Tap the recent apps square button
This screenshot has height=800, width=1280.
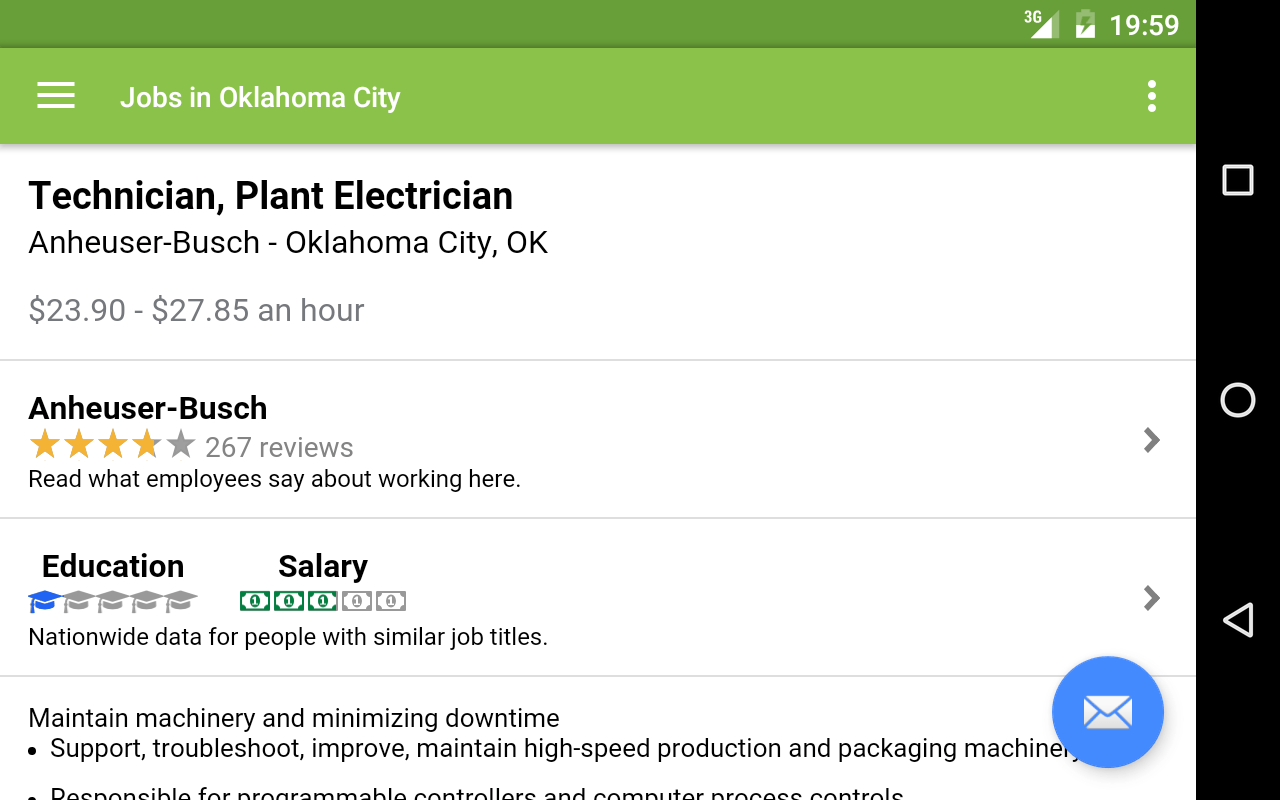click(1238, 180)
